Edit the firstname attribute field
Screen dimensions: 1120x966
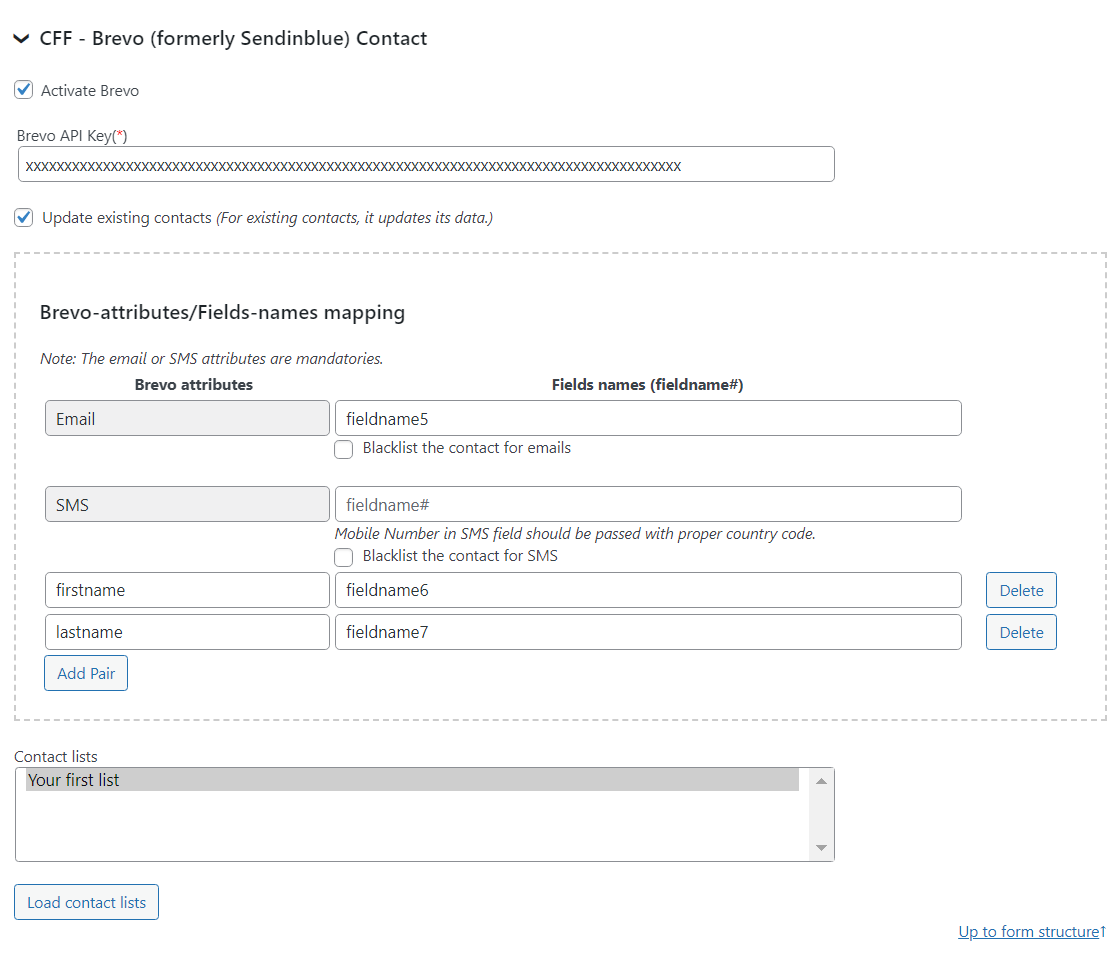coord(187,590)
